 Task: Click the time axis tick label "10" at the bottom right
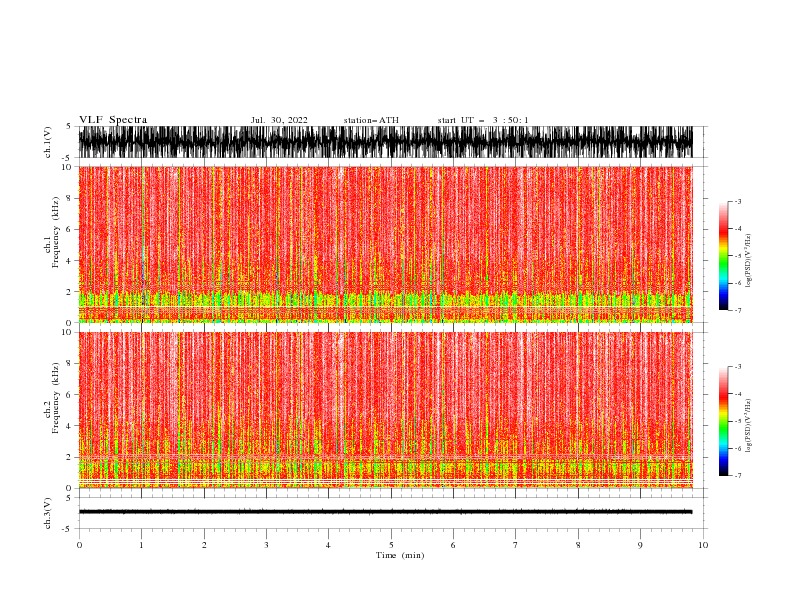click(x=703, y=545)
